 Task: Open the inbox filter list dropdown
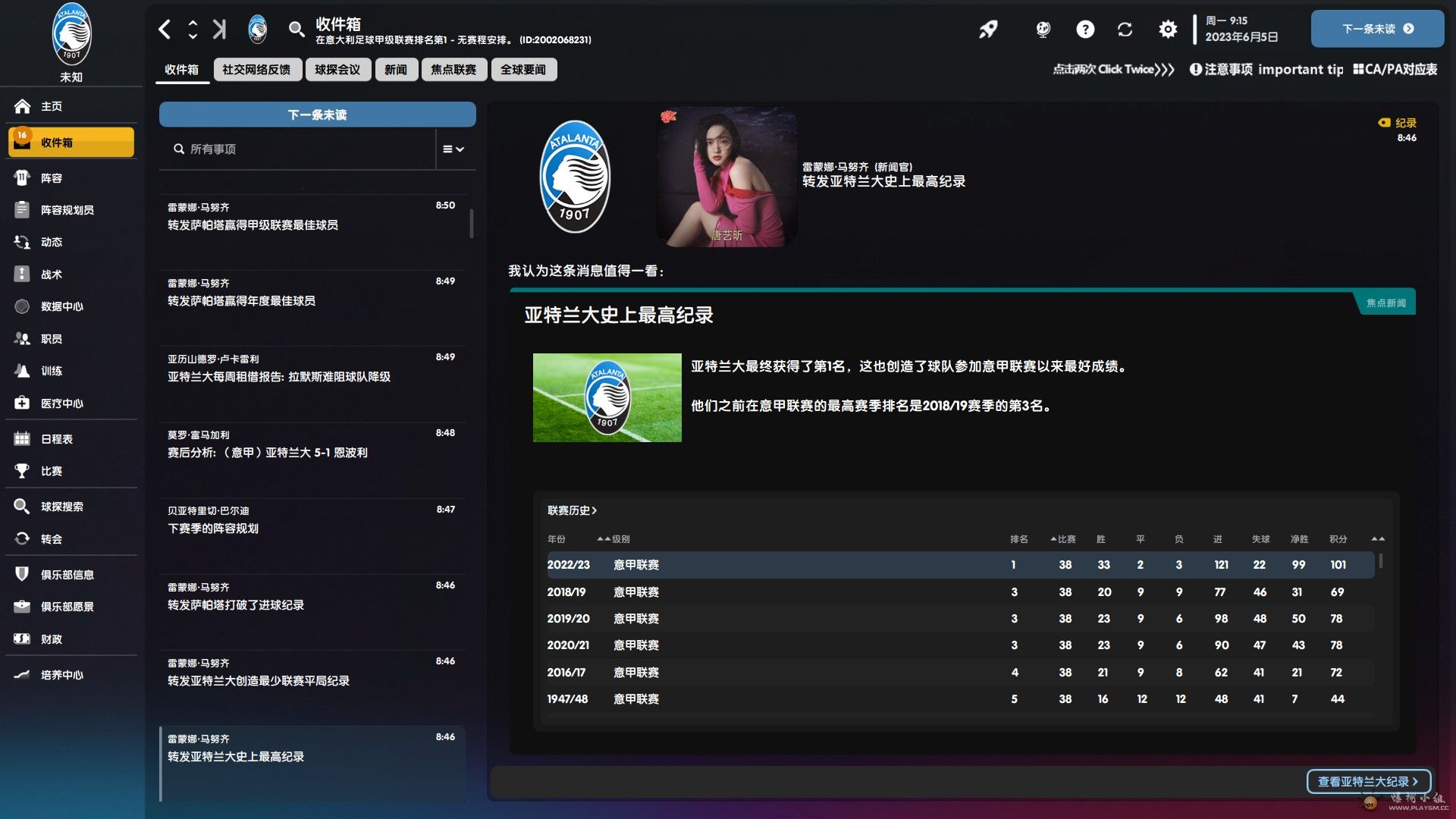[x=453, y=149]
